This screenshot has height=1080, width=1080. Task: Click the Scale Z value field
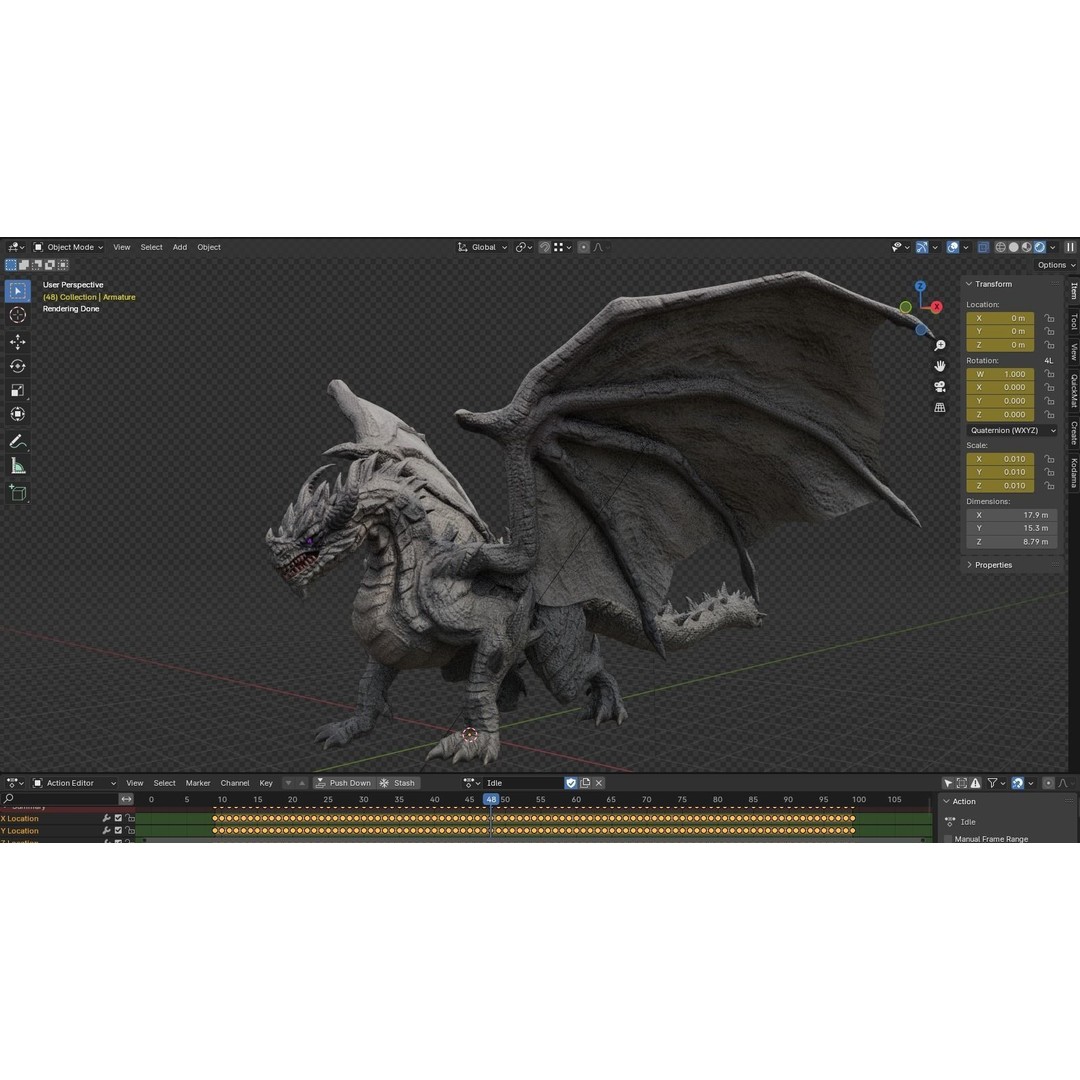pos(999,486)
